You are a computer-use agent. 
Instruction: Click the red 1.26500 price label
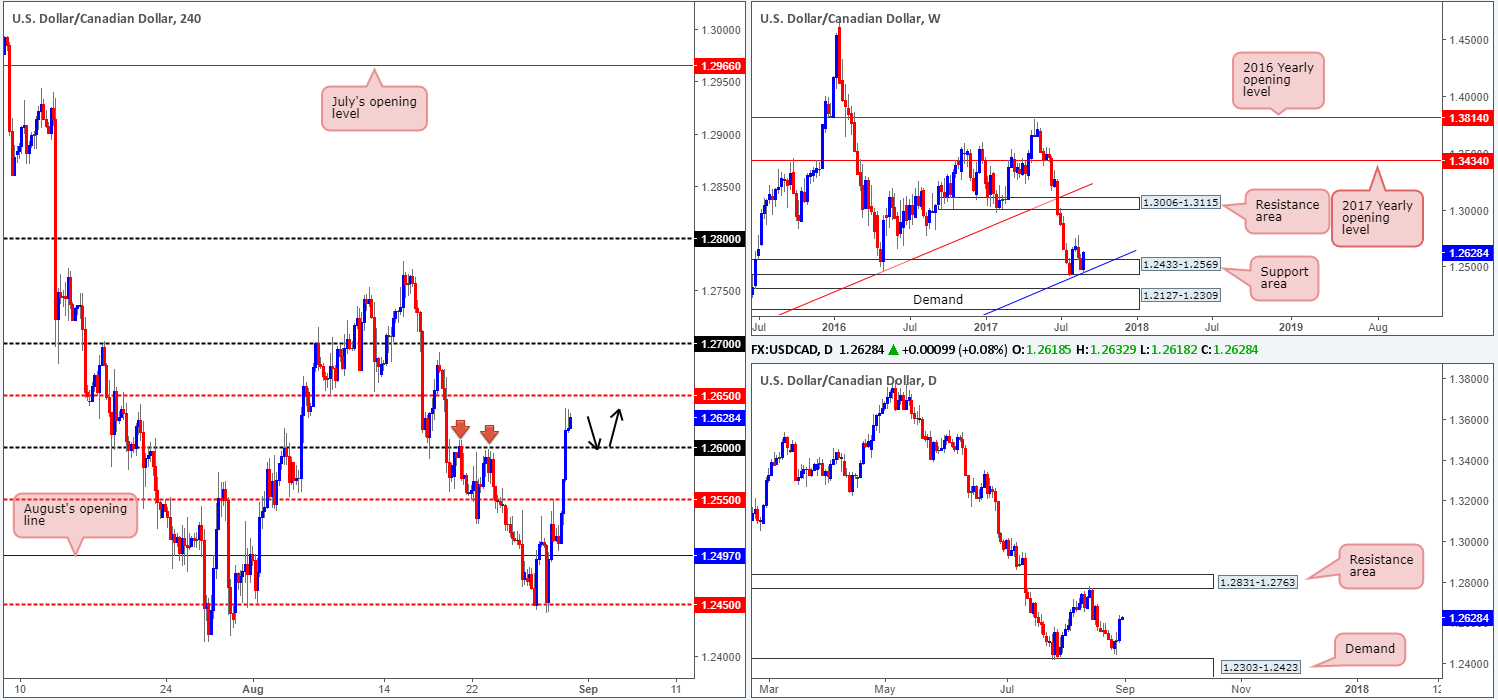[719, 396]
